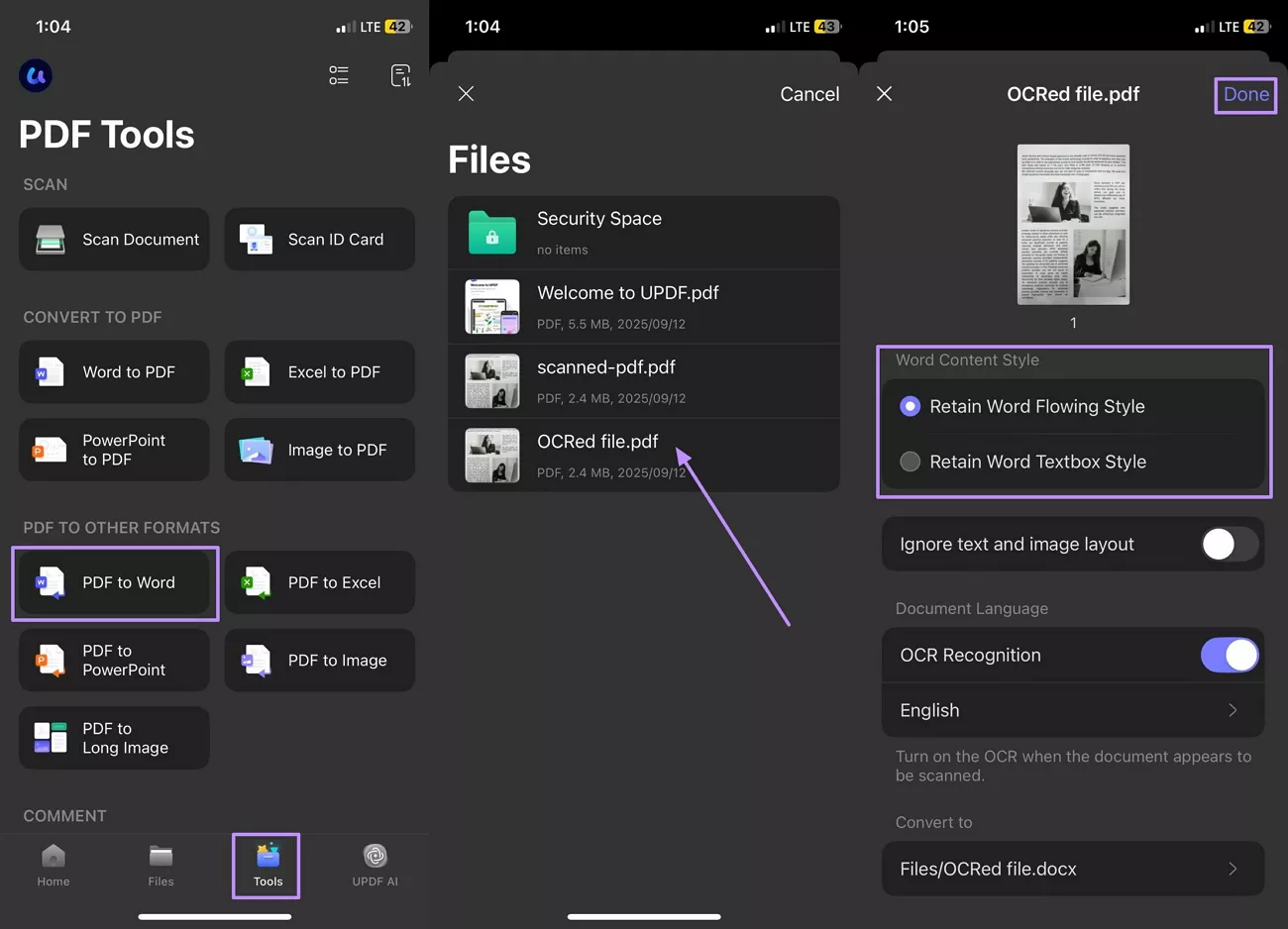Image resolution: width=1288 pixels, height=929 pixels.
Task: Select Retain Word Textbox Style option
Action: point(1073,462)
